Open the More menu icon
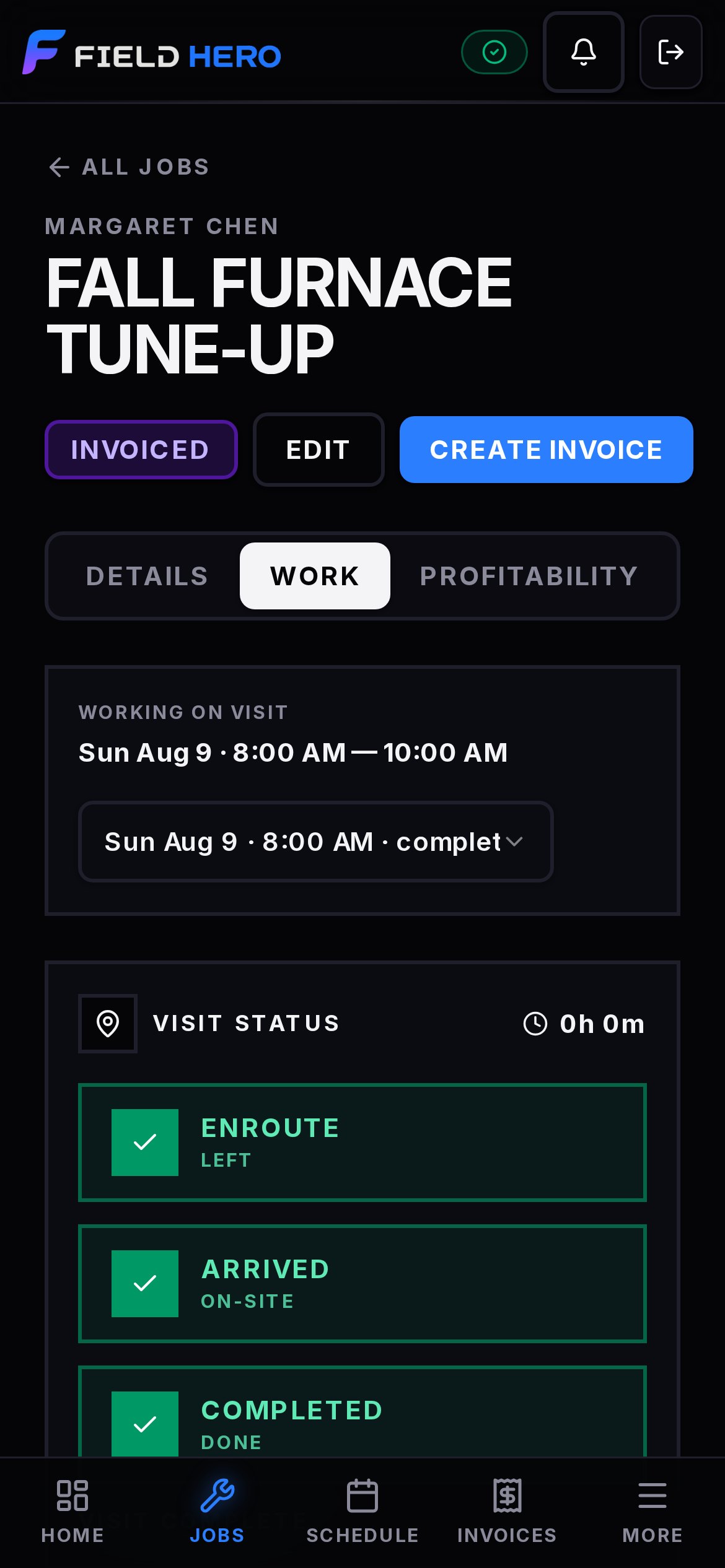Viewport: 725px width, 1568px height. 652,1496
